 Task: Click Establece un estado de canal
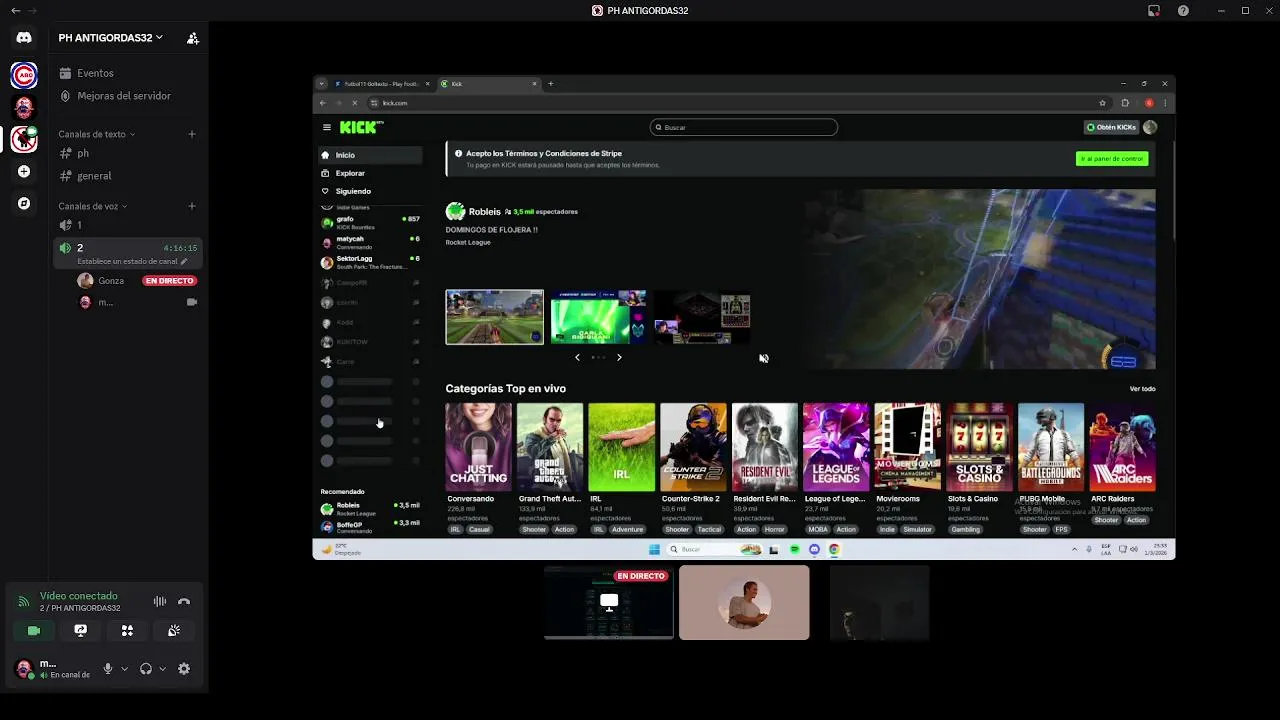pos(132,261)
